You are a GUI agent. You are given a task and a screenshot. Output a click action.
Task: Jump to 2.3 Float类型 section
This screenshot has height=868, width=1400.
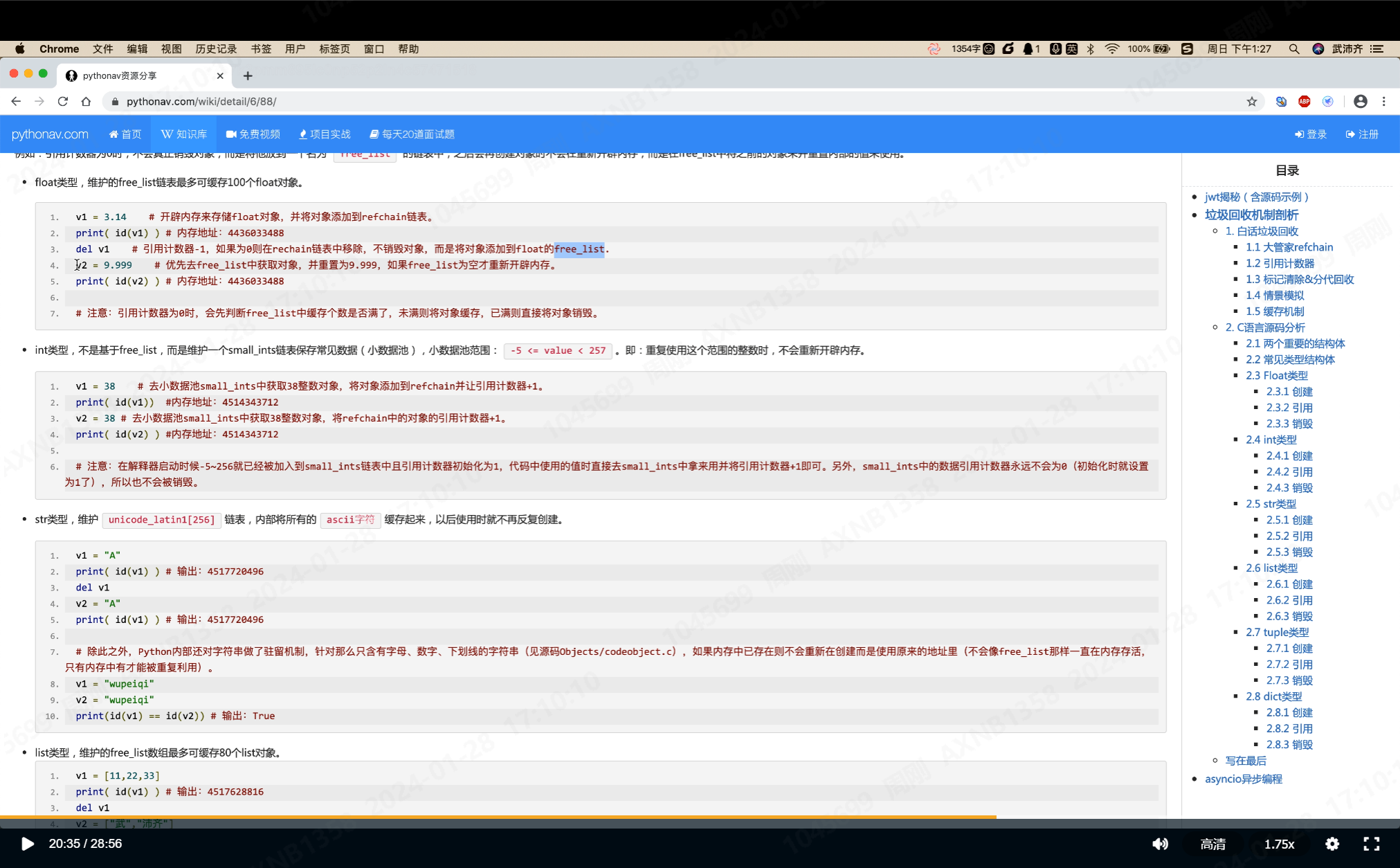pos(1277,375)
